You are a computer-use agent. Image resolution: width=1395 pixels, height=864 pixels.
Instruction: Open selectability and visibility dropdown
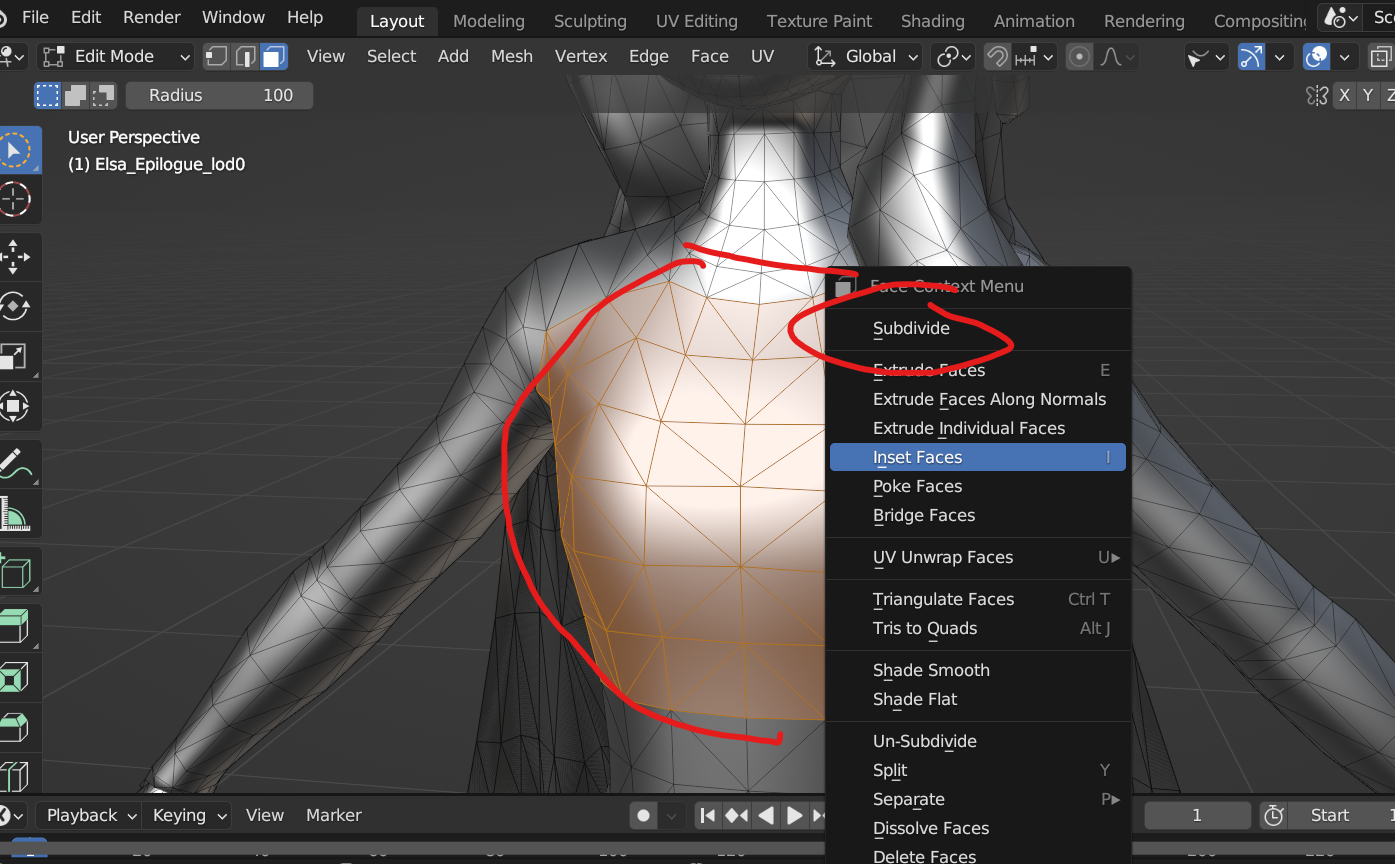[1206, 56]
